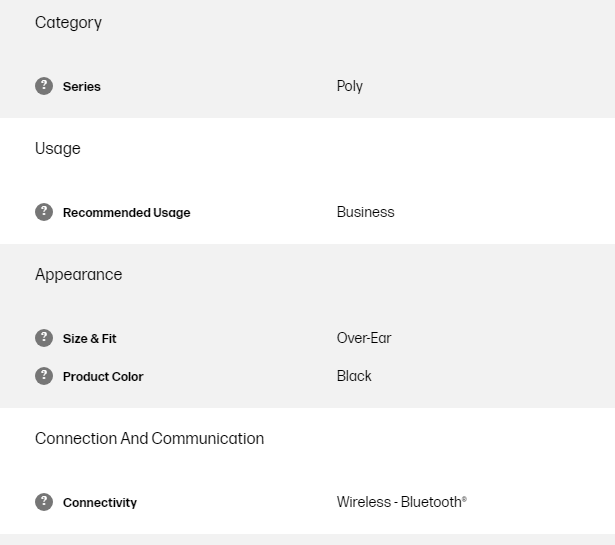Click the registered trademark symbol after Bluetooth
615x545 pixels.
(464, 499)
